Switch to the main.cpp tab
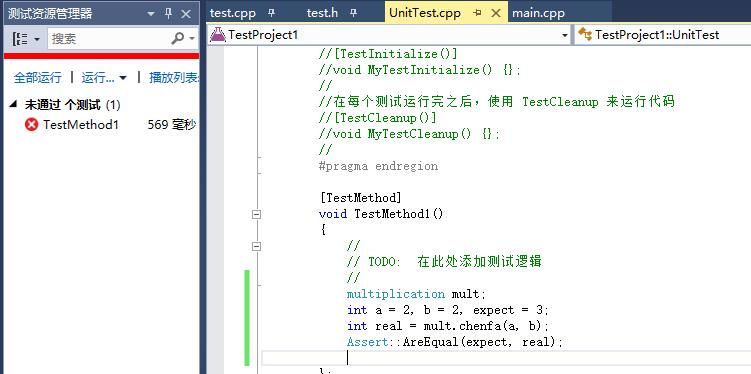751x374 pixels. click(538, 13)
